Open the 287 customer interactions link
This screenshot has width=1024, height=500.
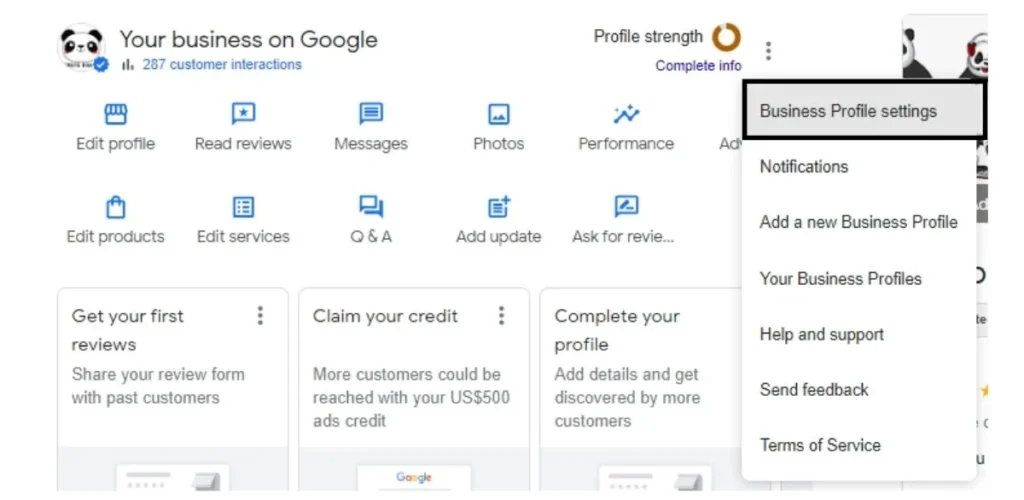click(x=222, y=65)
